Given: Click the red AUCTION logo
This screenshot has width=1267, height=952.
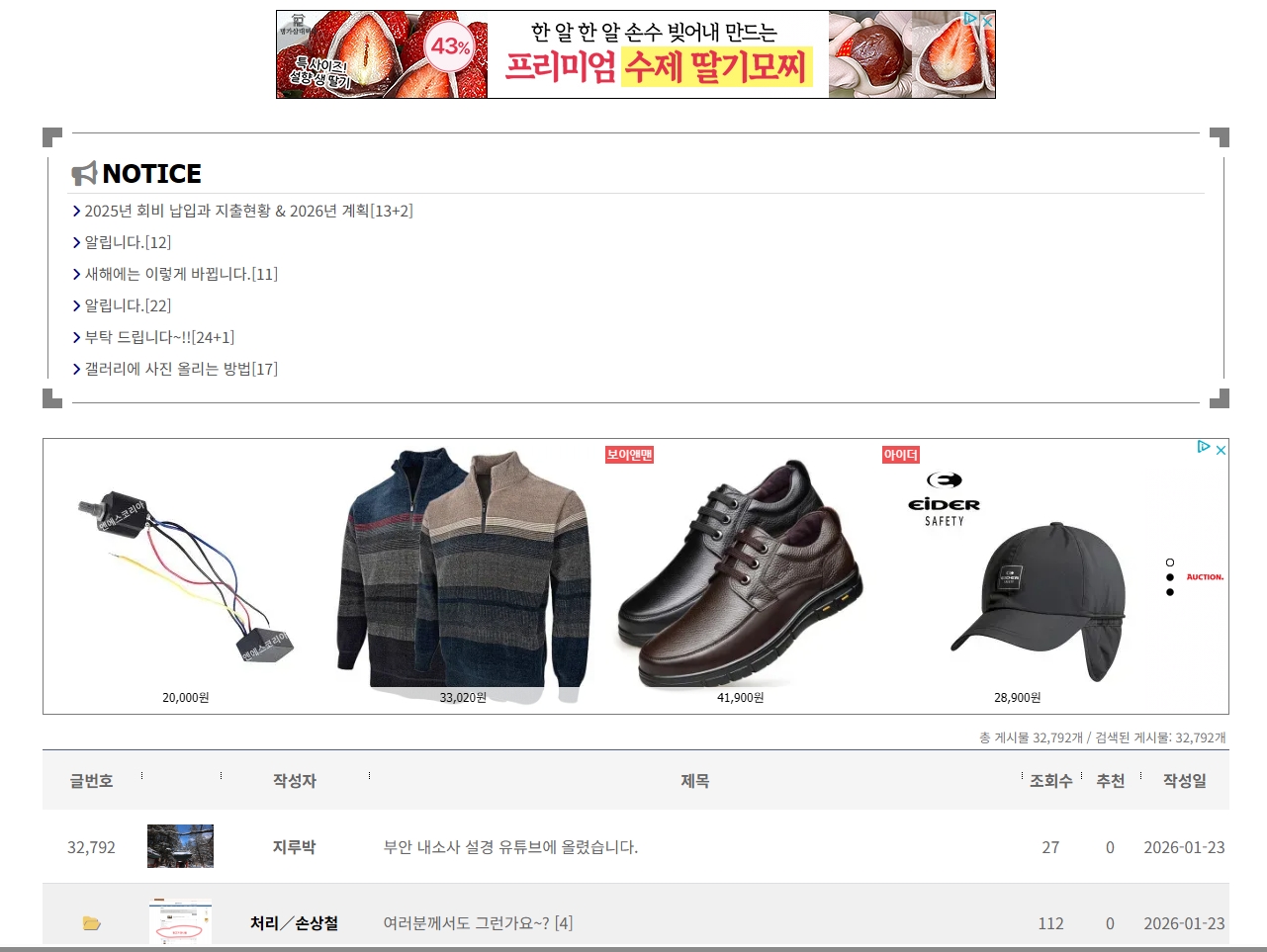Looking at the screenshot, I should [x=1205, y=577].
